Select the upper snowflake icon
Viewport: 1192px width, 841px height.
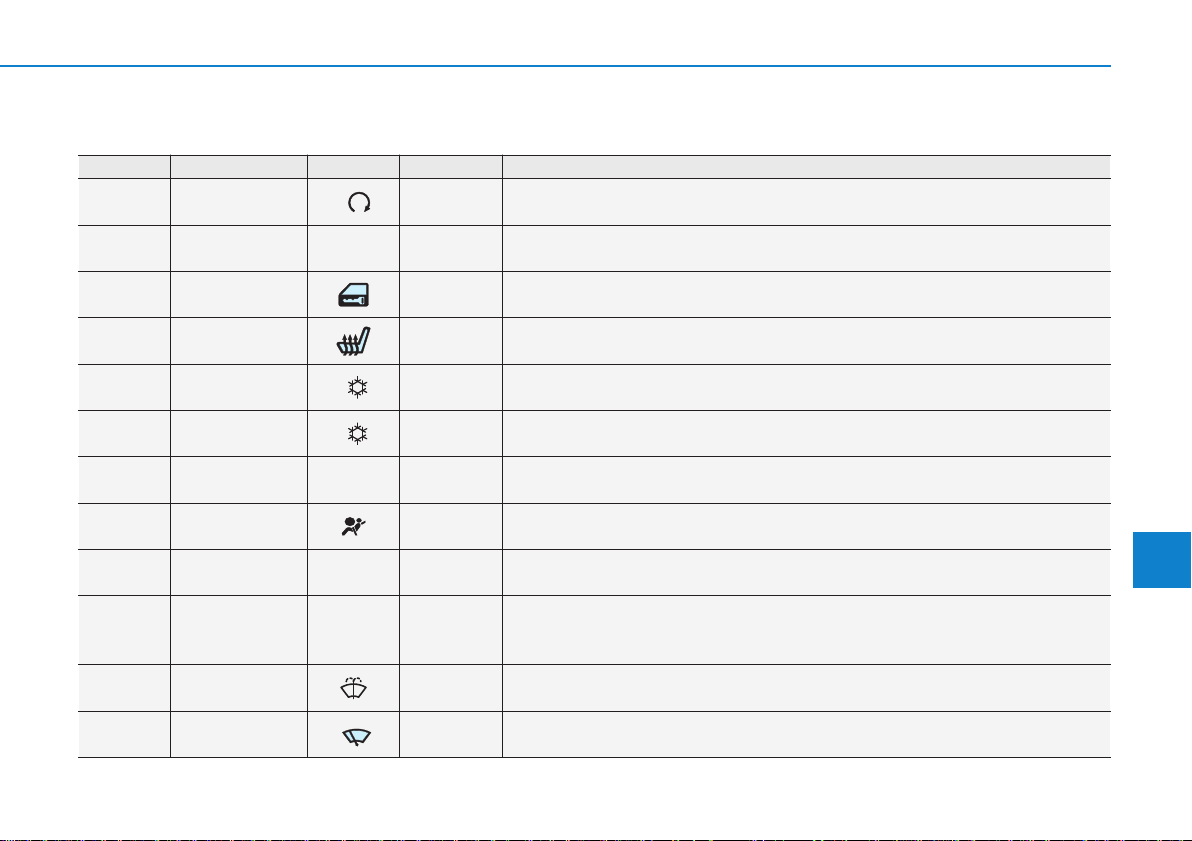point(357,388)
